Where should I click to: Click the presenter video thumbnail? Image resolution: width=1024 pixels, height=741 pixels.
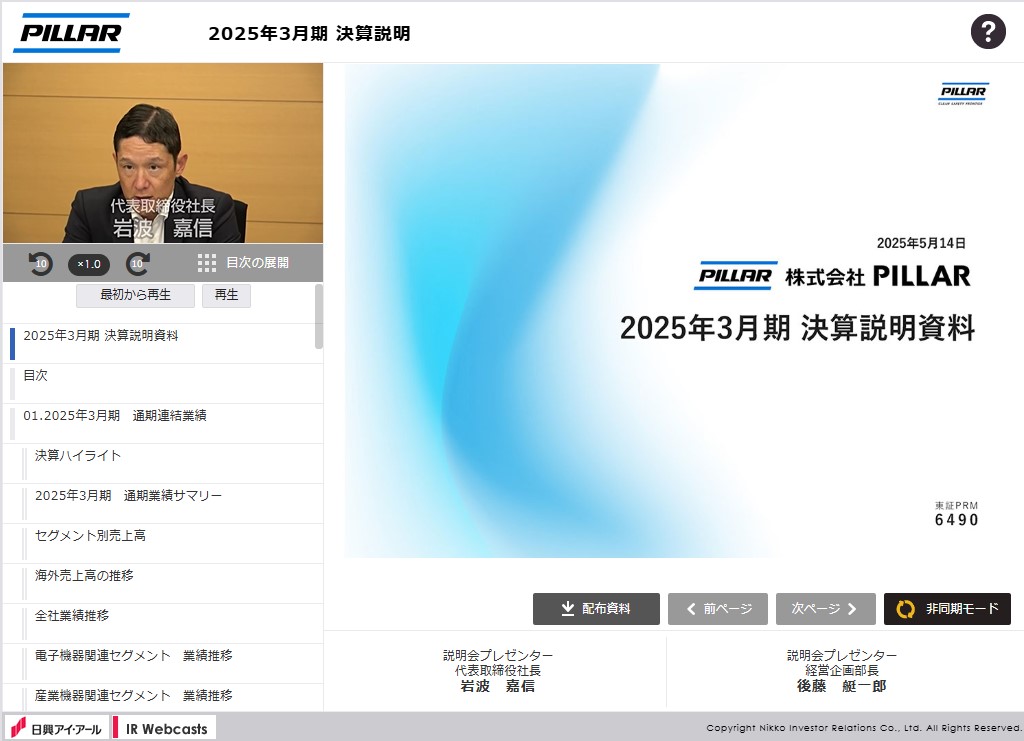click(x=163, y=153)
